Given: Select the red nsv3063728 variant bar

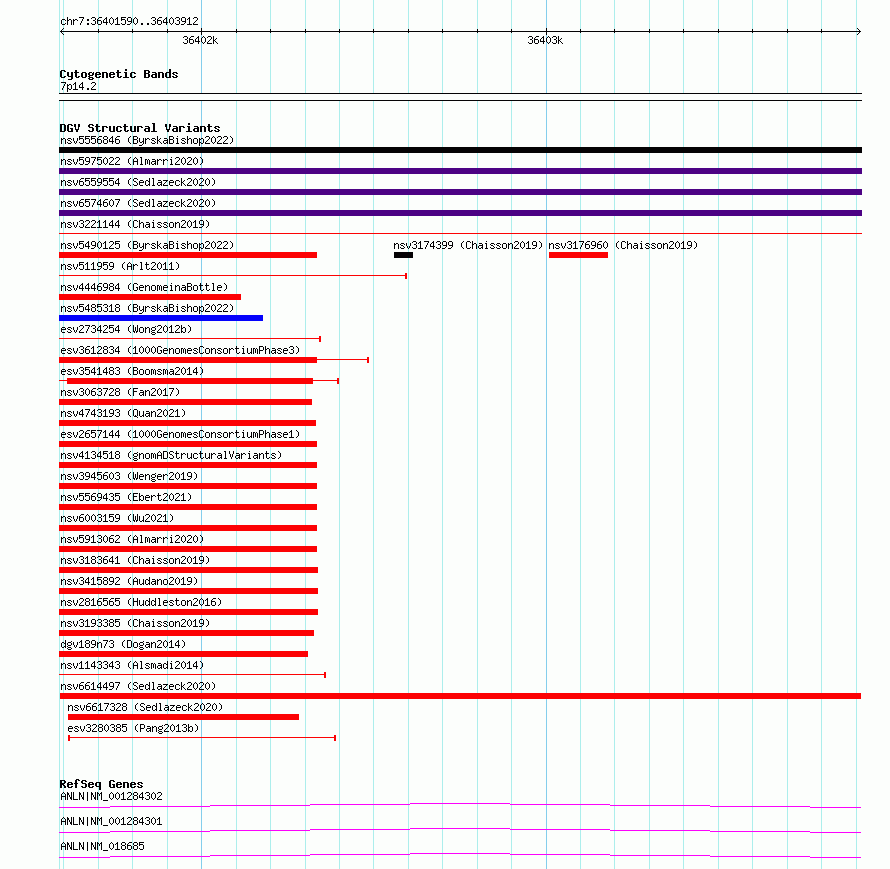Looking at the screenshot, I should tap(186, 402).
